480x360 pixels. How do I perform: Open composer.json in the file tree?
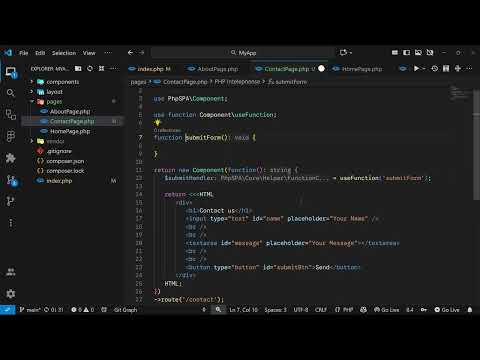tap(65, 161)
